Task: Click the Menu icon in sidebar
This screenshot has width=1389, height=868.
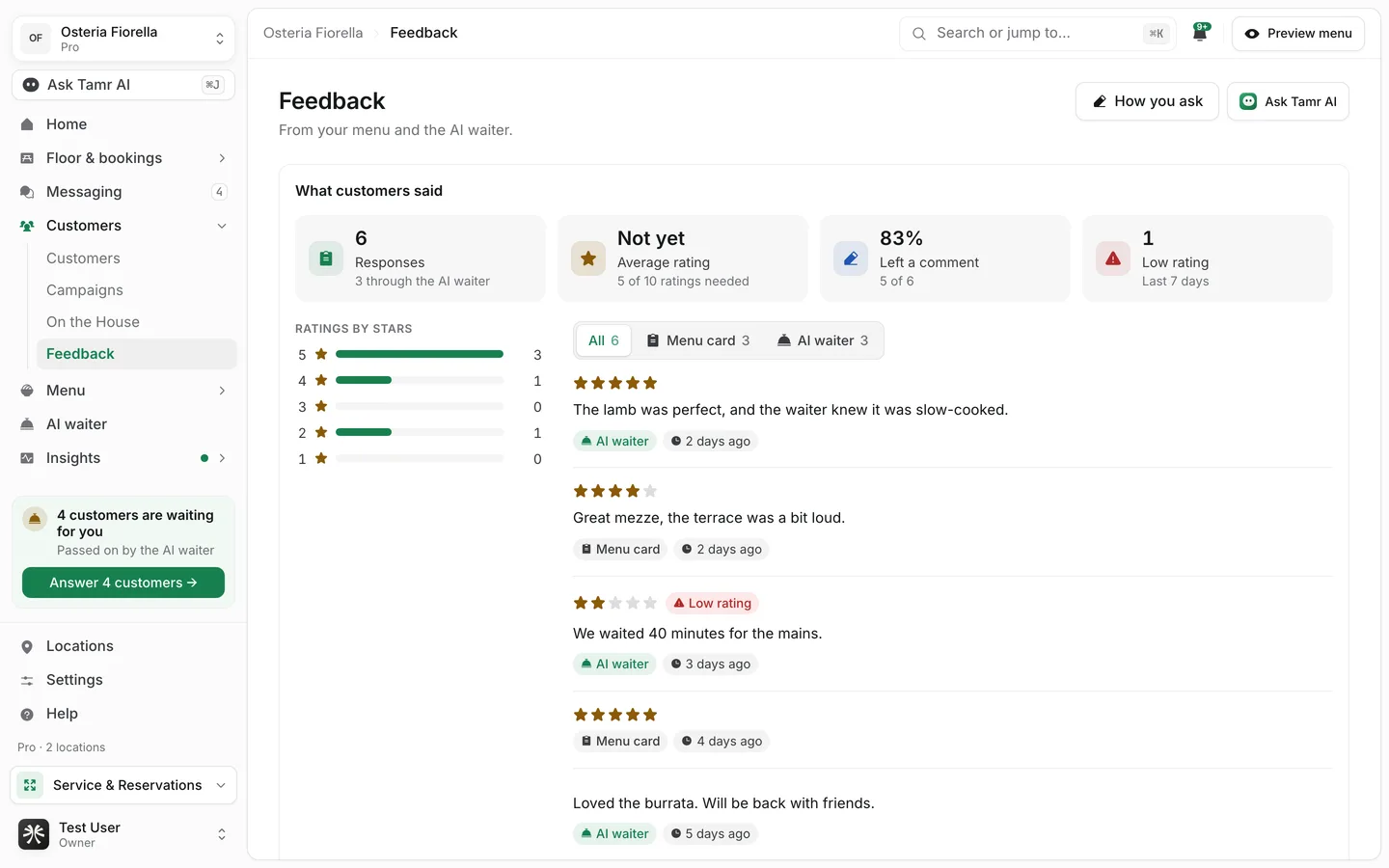Action: pyautogui.click(x=27, y=391)
